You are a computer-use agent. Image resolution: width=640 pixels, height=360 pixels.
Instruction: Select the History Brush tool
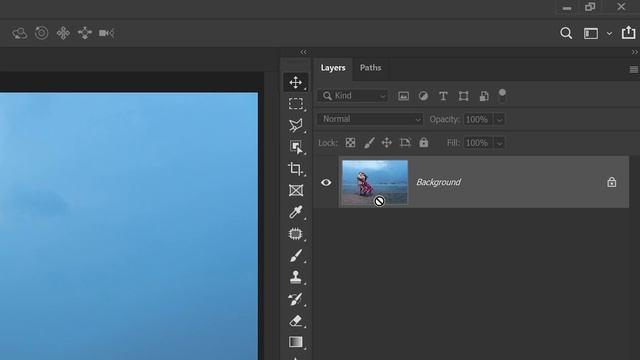(x=296, y=299)
